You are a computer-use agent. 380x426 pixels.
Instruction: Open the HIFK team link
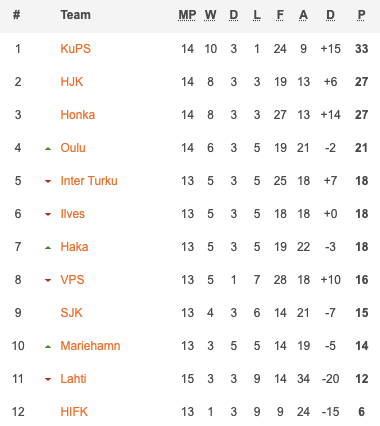74,412
